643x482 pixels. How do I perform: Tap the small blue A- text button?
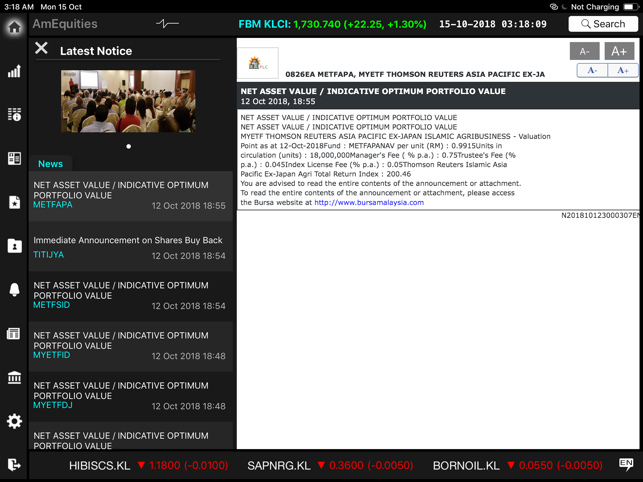(x=592, y=71)
